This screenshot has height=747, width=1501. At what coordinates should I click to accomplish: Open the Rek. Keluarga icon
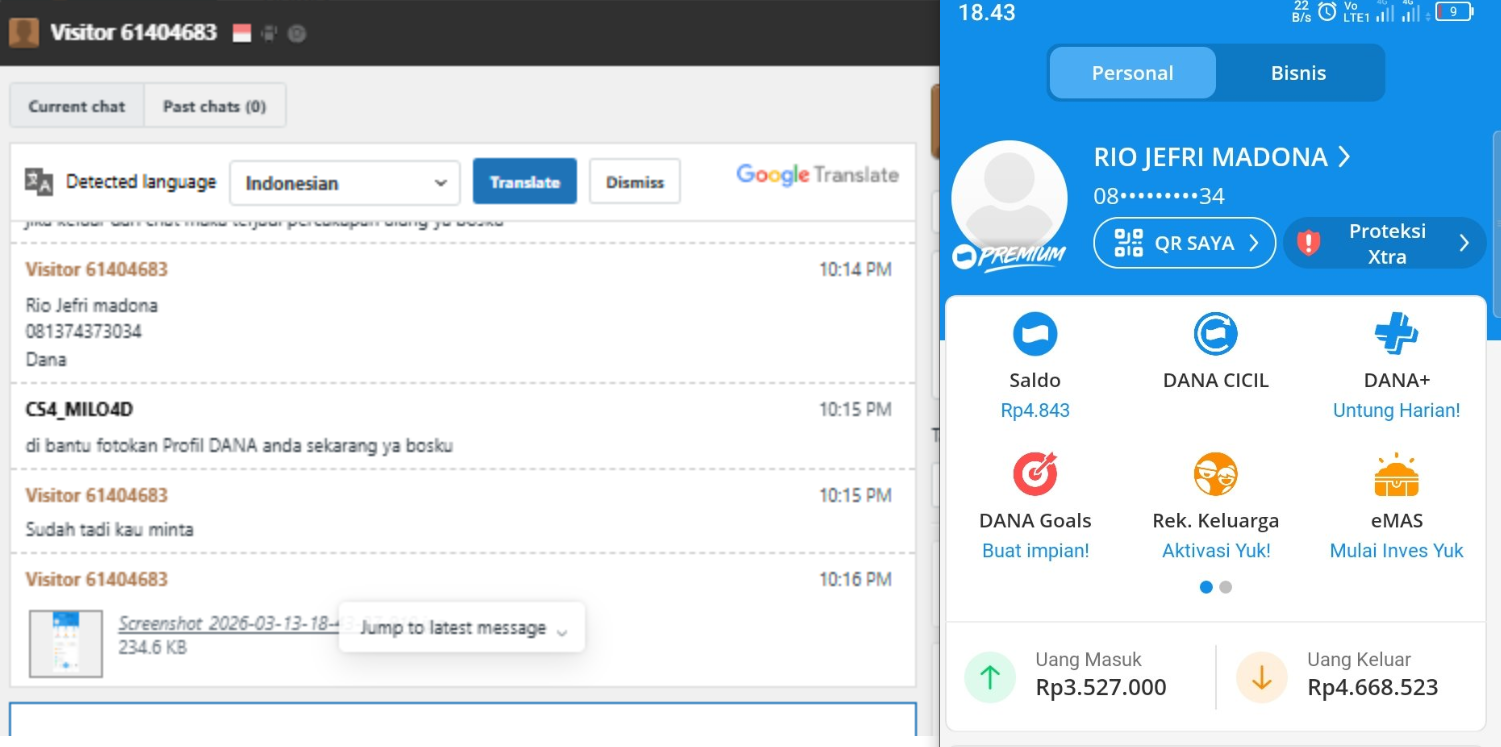pos(1215,474)
